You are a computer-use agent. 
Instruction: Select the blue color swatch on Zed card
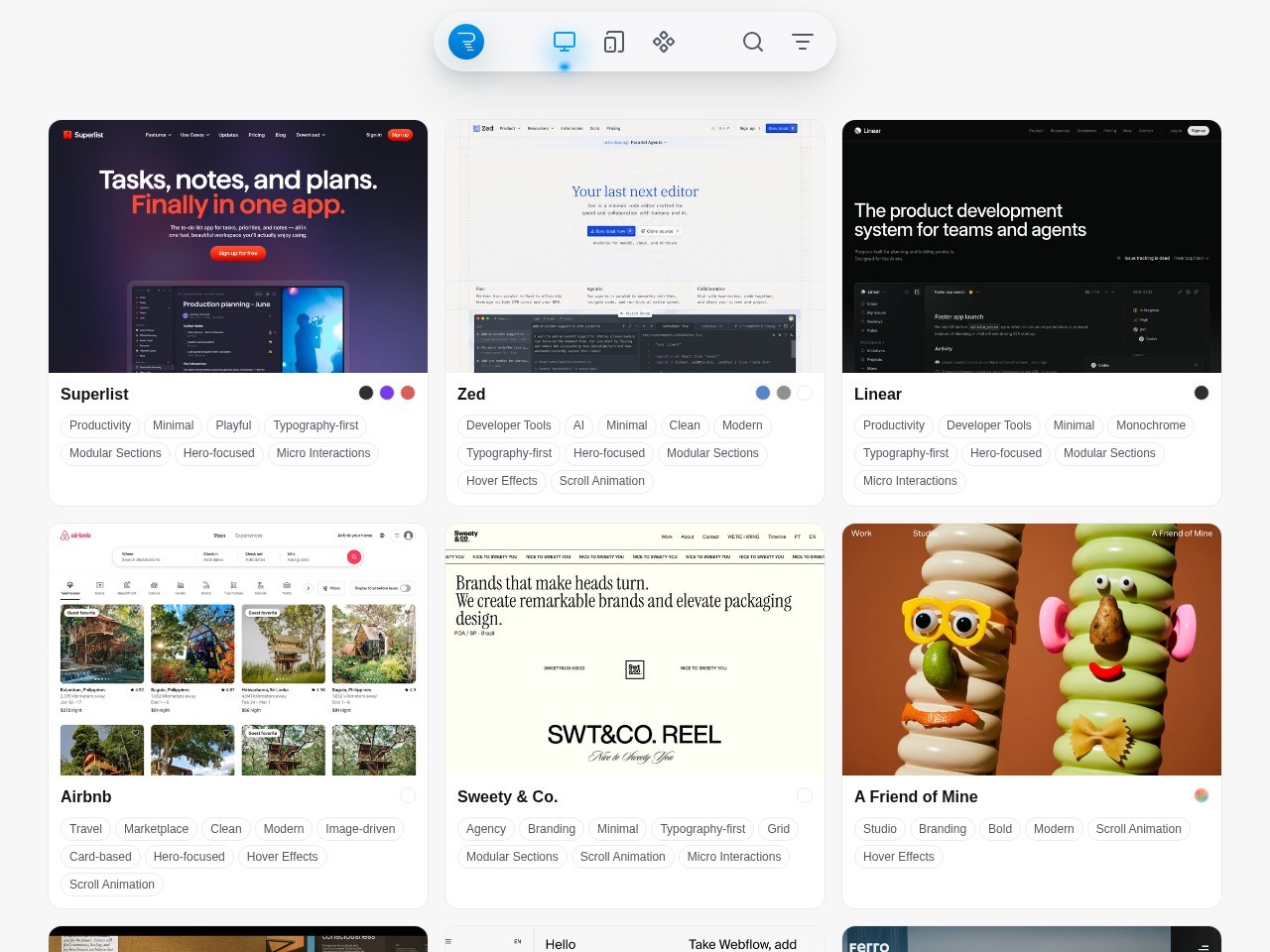pos(763,393)
